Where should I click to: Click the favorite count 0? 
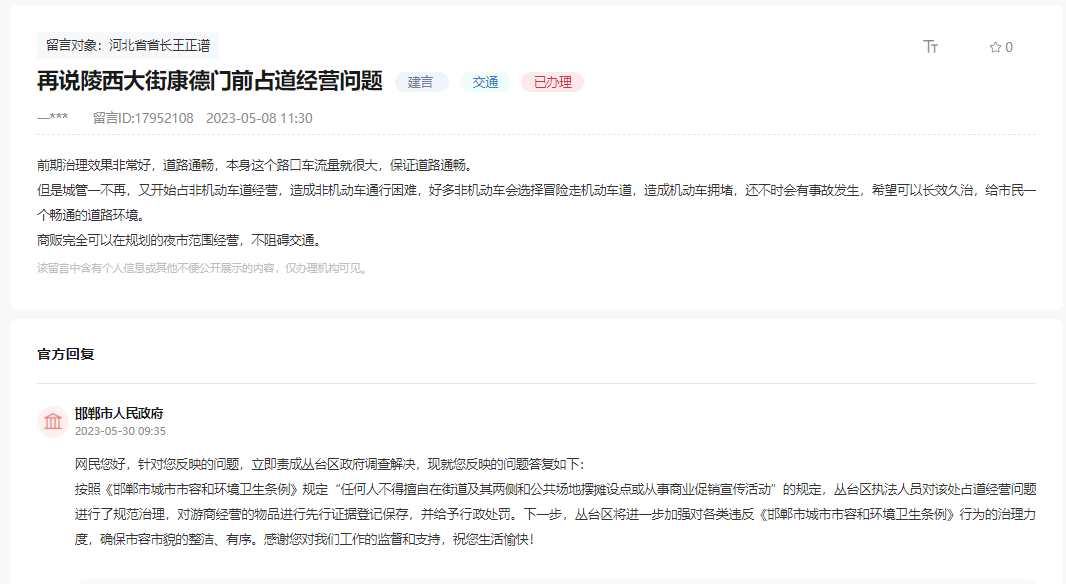[1009, 47]
